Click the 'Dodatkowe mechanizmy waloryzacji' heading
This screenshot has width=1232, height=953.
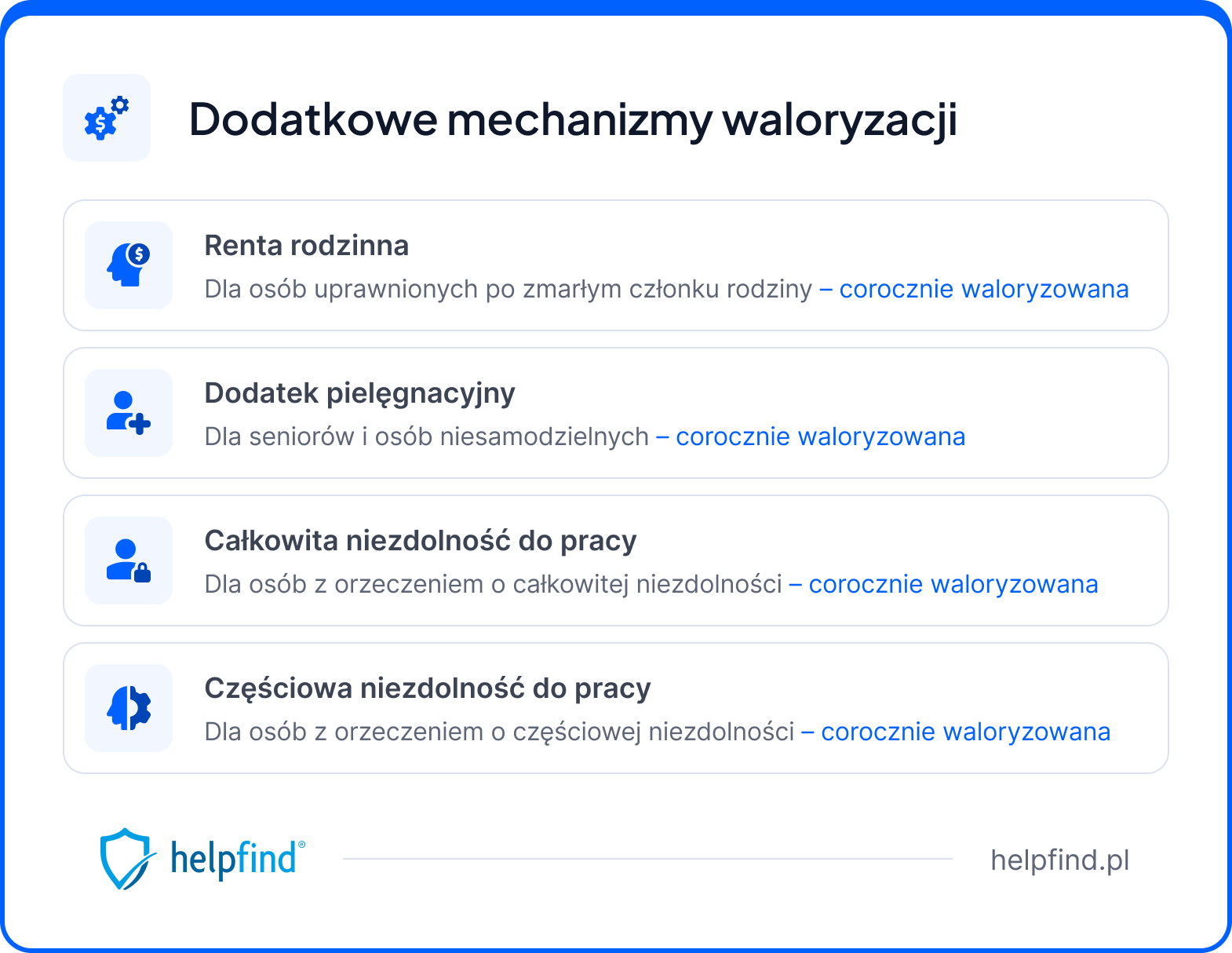(573, 119)
